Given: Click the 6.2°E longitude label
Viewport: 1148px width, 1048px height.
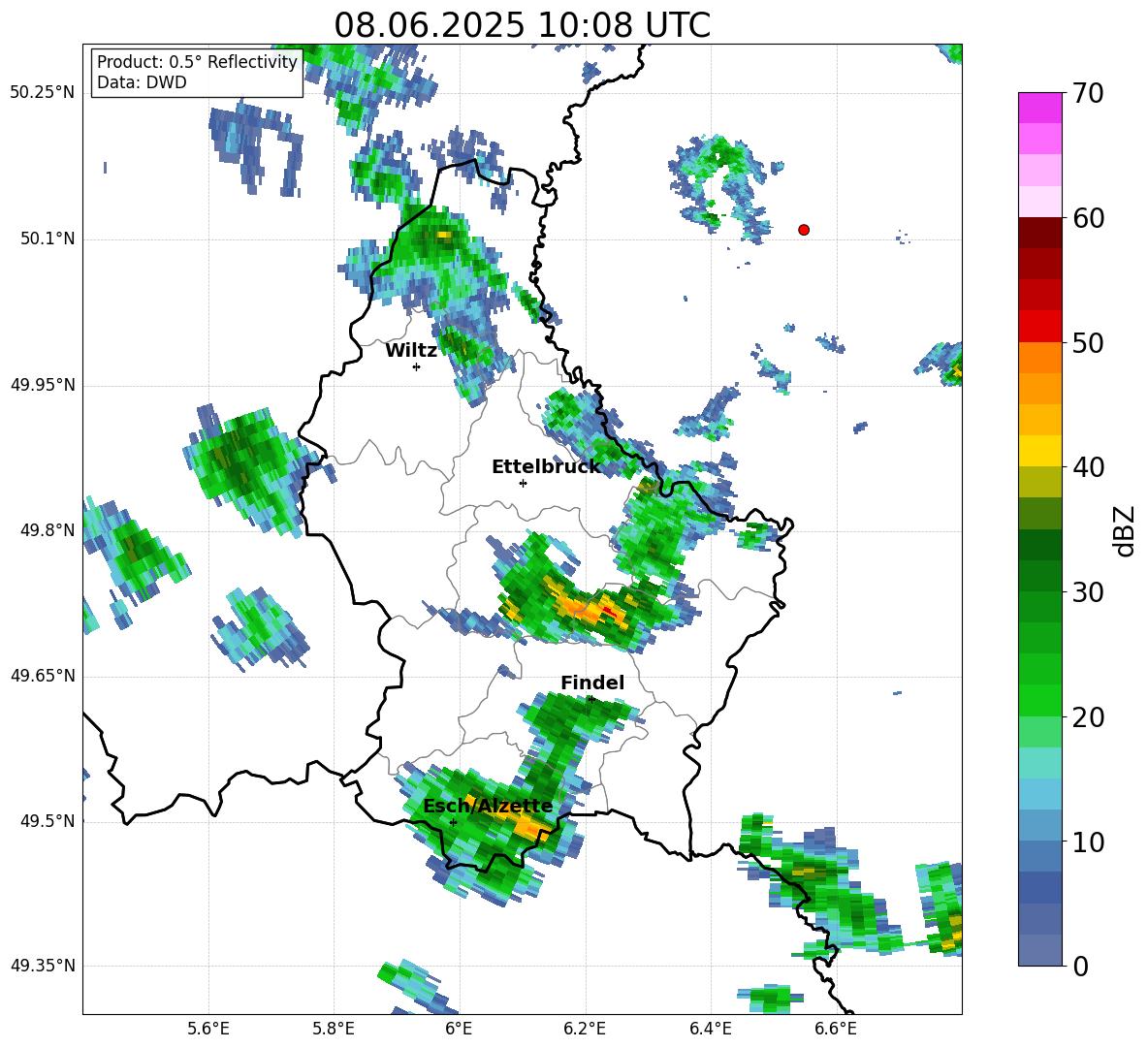Looking at the screenshot, I should pos(585,1029).
